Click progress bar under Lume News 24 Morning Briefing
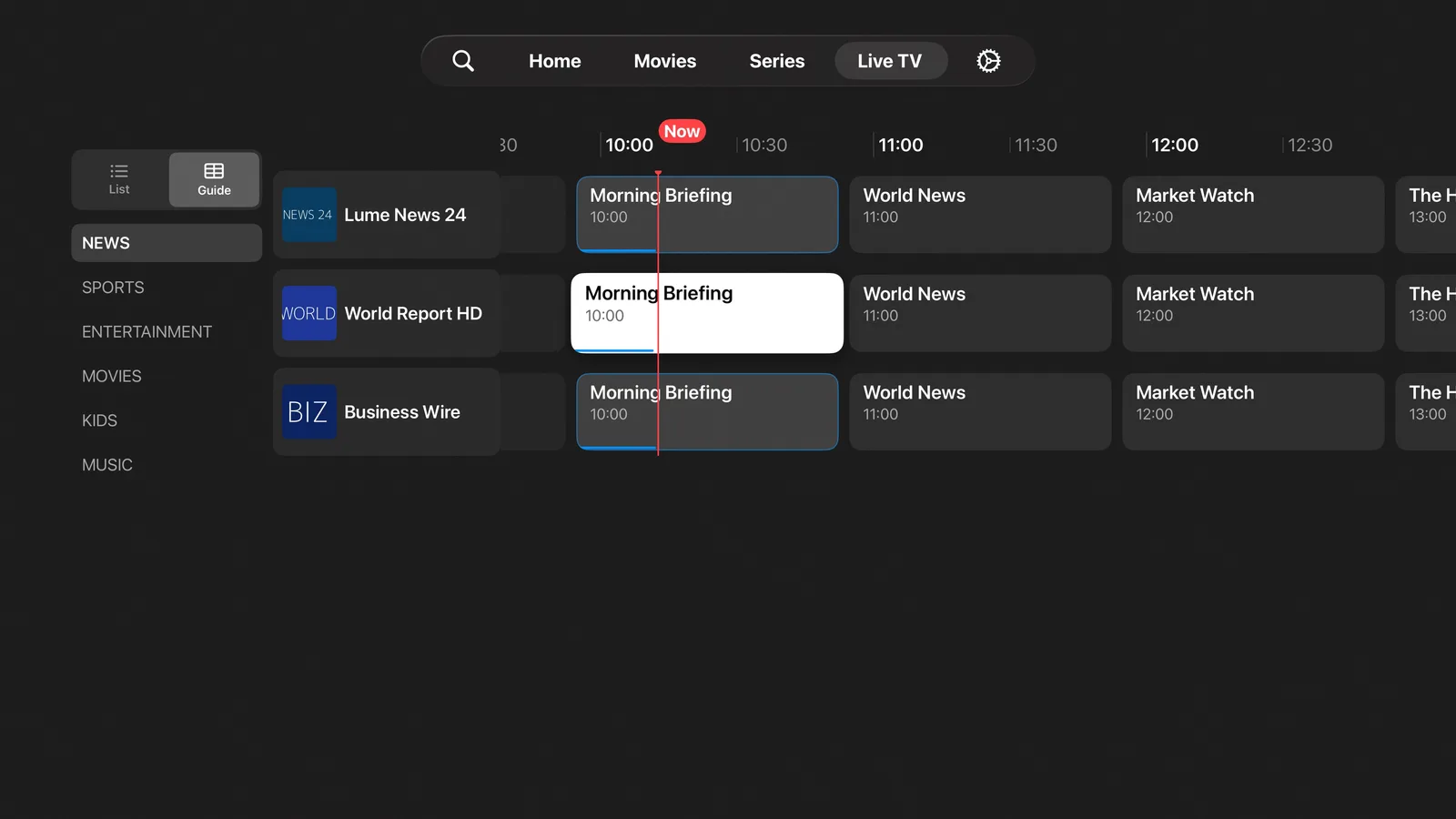Image resolution: width=1456 pixels, height=819 pixels. [618, 250]
